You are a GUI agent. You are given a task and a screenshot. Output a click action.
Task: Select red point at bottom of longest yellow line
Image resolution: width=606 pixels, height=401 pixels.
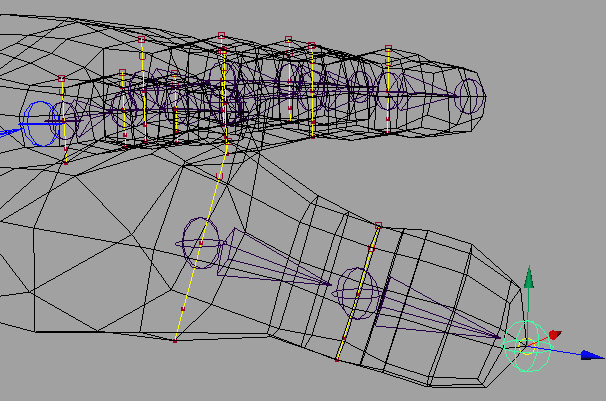(x=174, y=342)
